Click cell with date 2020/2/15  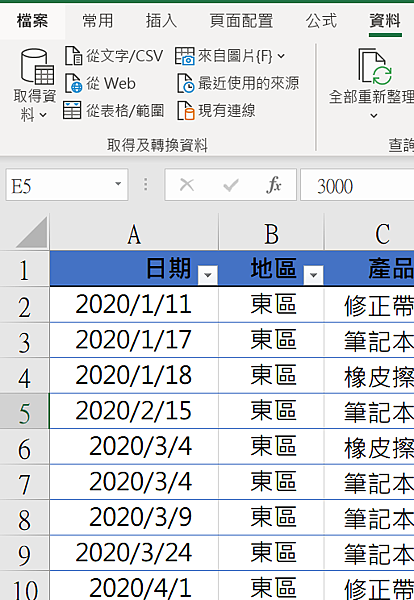click(x=134, y=411)
